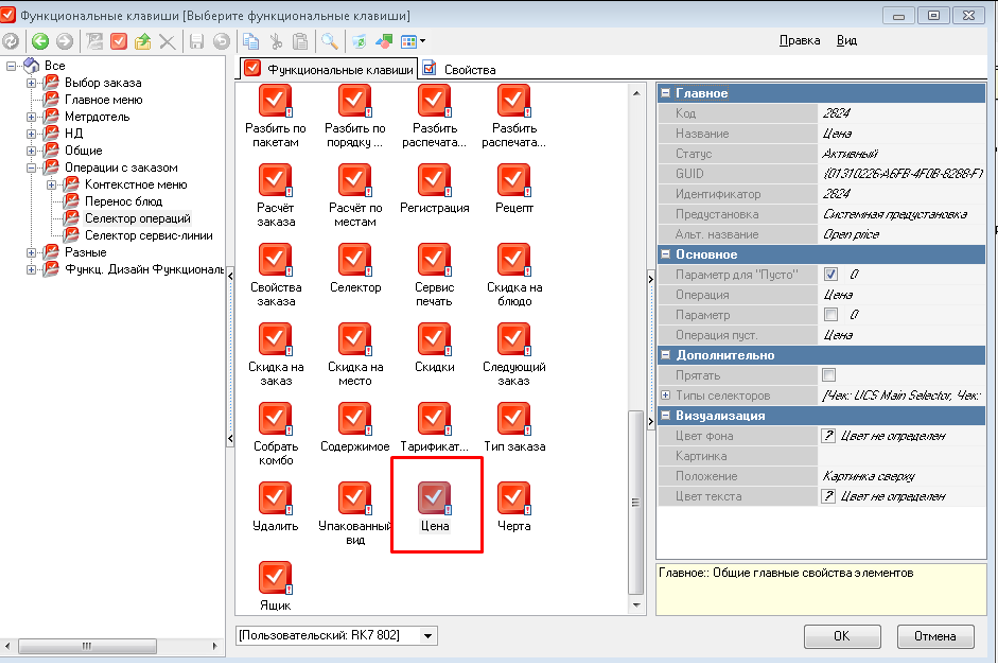Select the 'Собрать комбо' function key icon
Image resolution: width=998 pixels, height=663 pixels.
point(275,418)
